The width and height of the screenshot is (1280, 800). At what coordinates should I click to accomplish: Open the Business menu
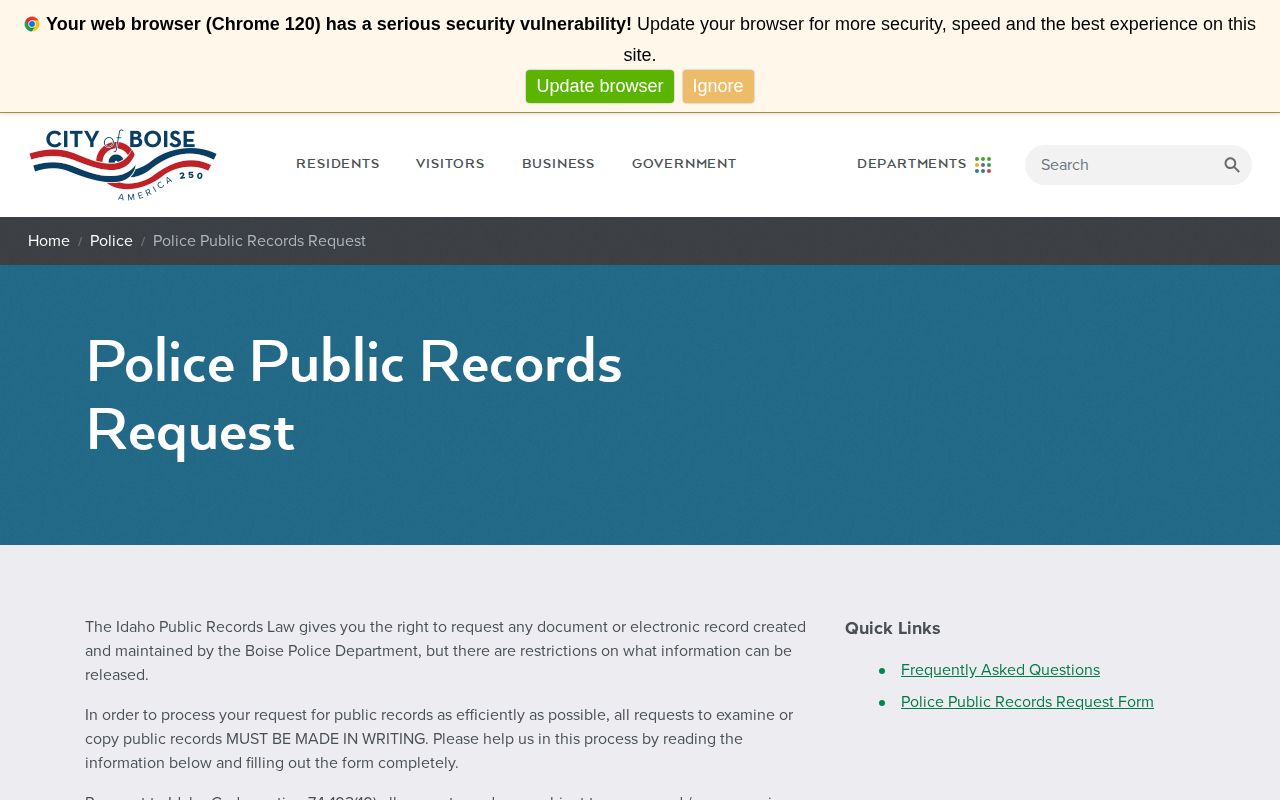tap(558, 164)
